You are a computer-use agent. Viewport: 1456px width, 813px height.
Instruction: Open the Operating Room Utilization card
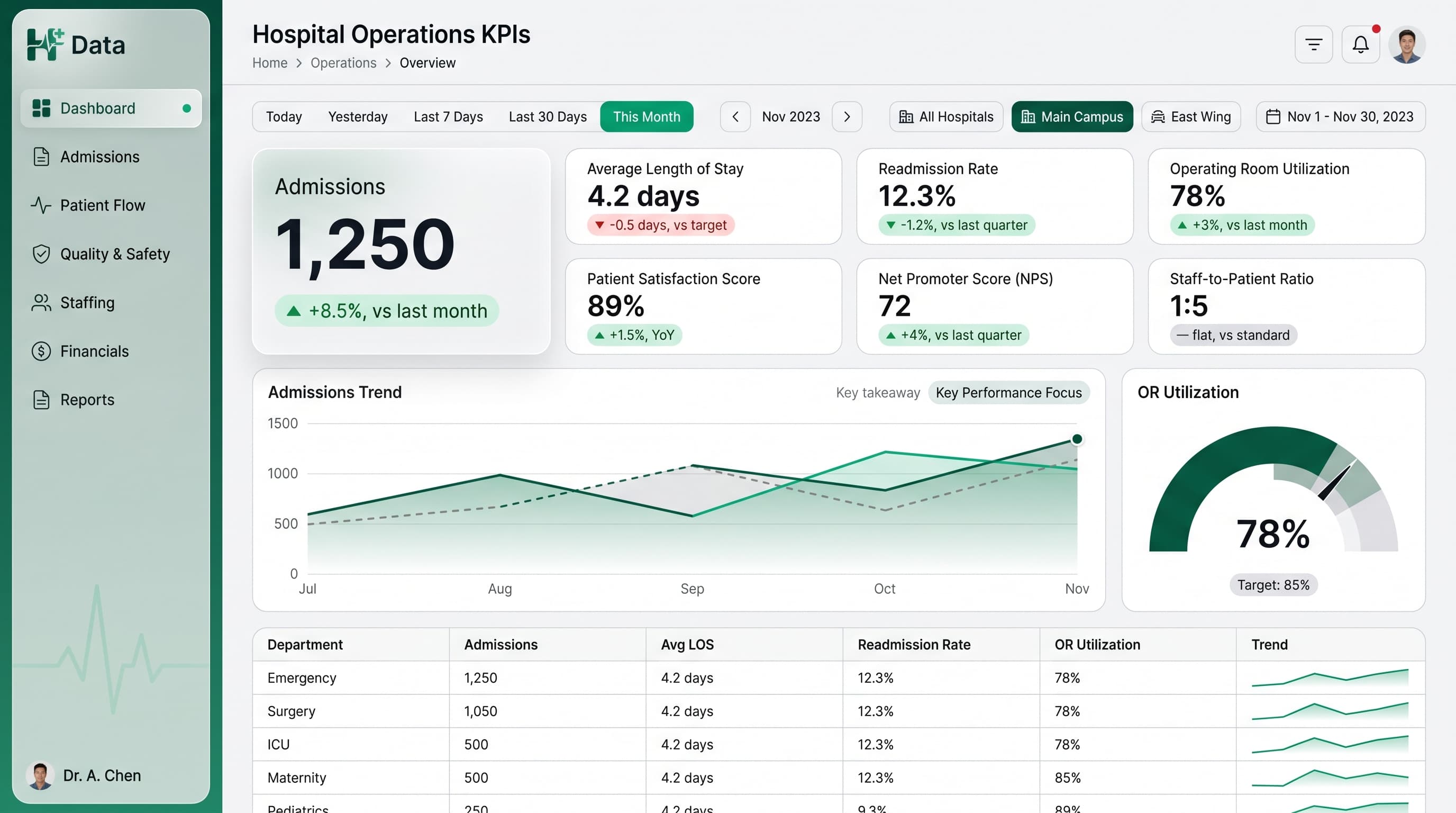click(1287, 196)
